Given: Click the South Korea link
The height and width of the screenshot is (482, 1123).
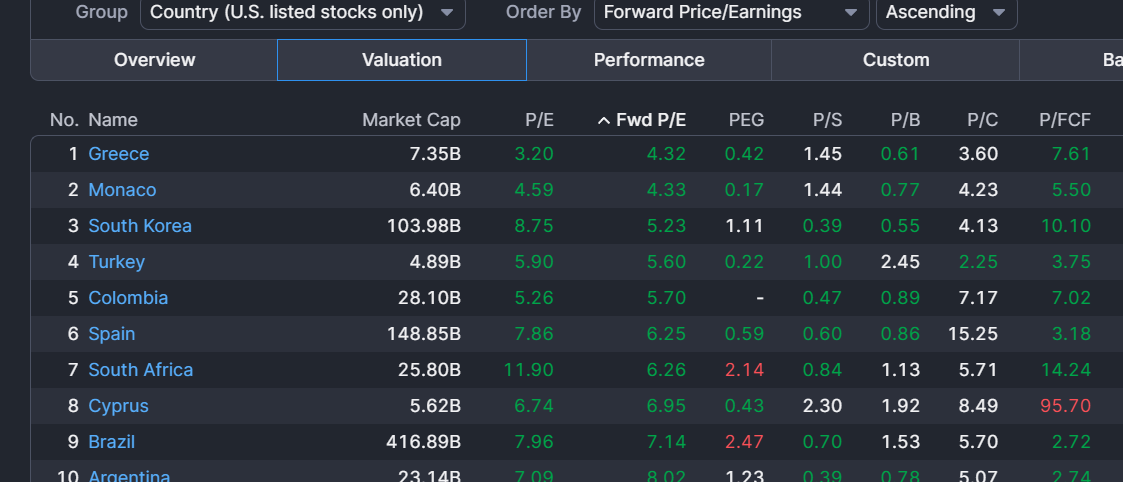Looking at the screenshot, I should [140, 226].
